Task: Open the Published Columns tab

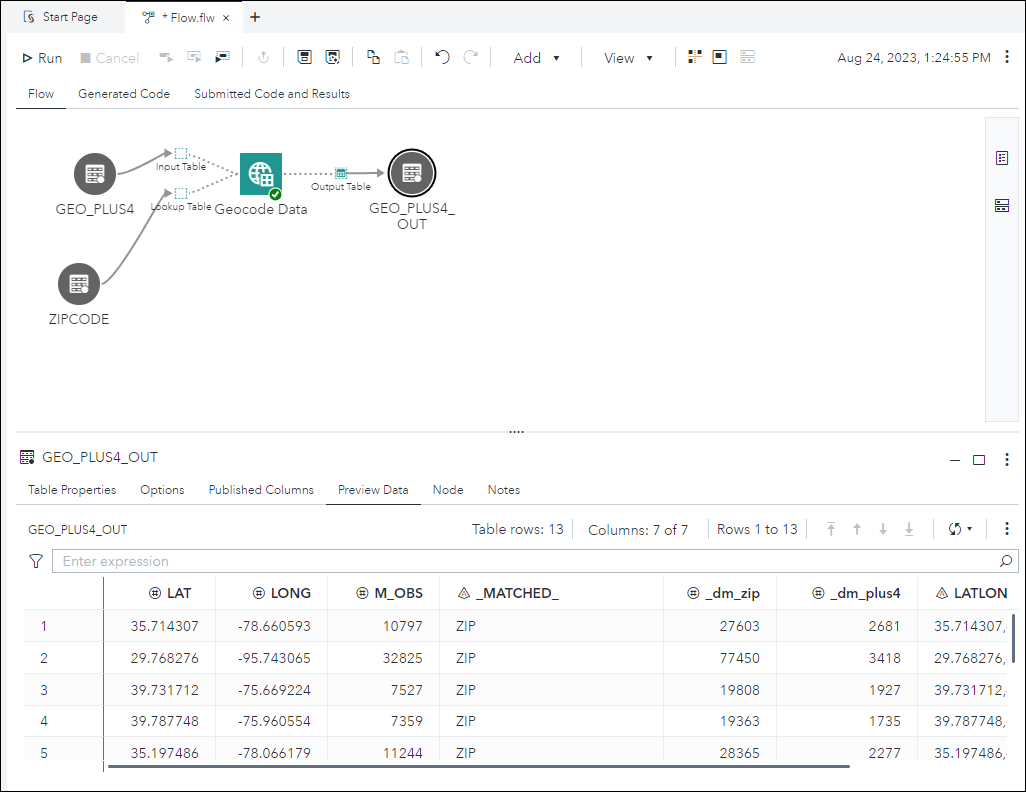Action: pyautogui.click(x=261, y=490)
